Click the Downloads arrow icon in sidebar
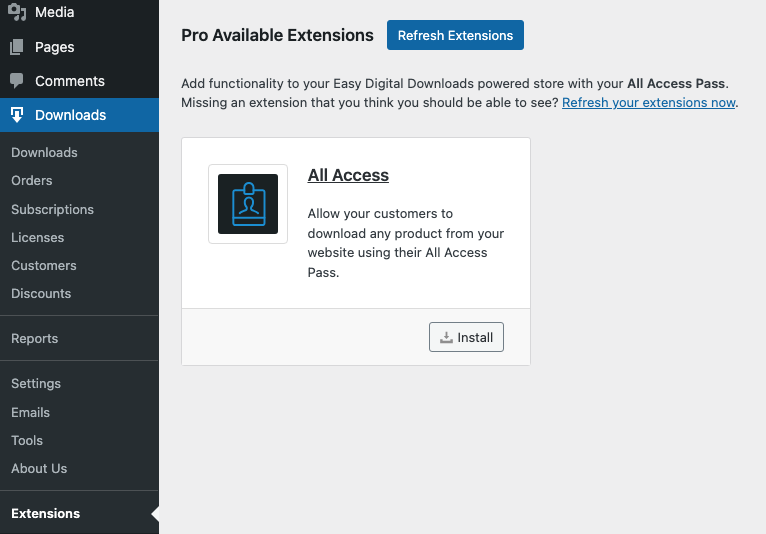This screenshot has height=534, width=766. [x=17, y=115]
